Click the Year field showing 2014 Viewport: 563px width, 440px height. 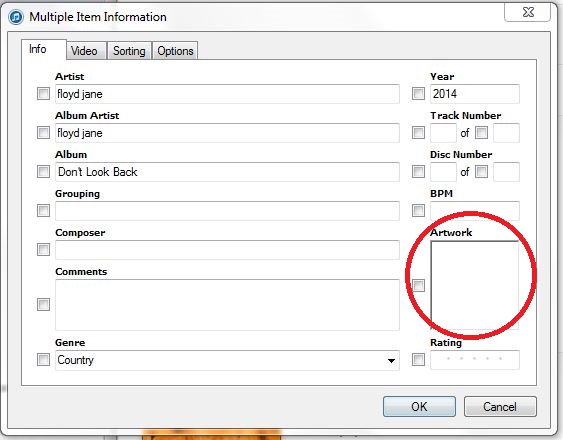[x=475, y=94]
